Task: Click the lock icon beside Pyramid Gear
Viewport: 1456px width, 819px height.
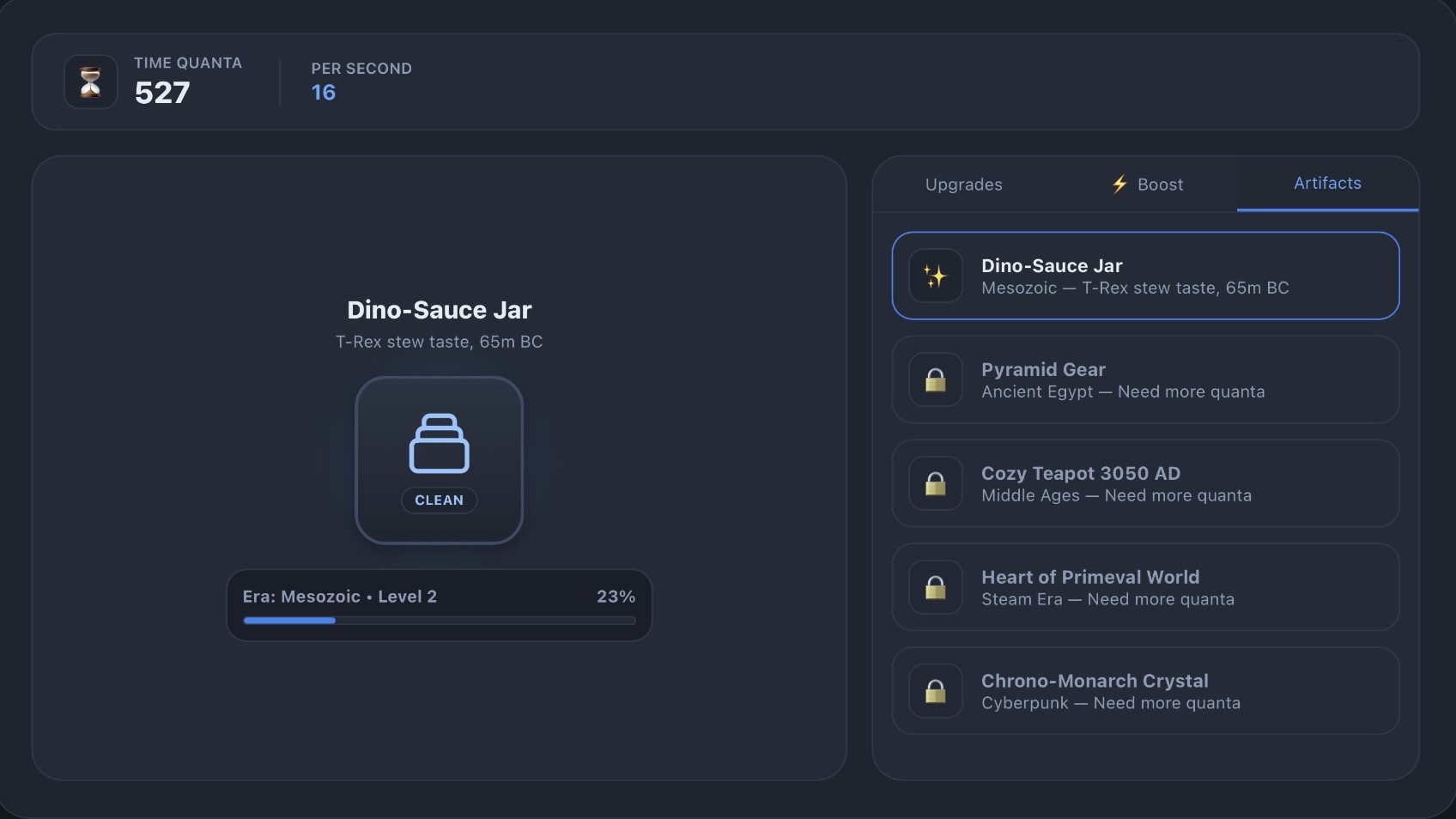Action: tap(935, 379)
